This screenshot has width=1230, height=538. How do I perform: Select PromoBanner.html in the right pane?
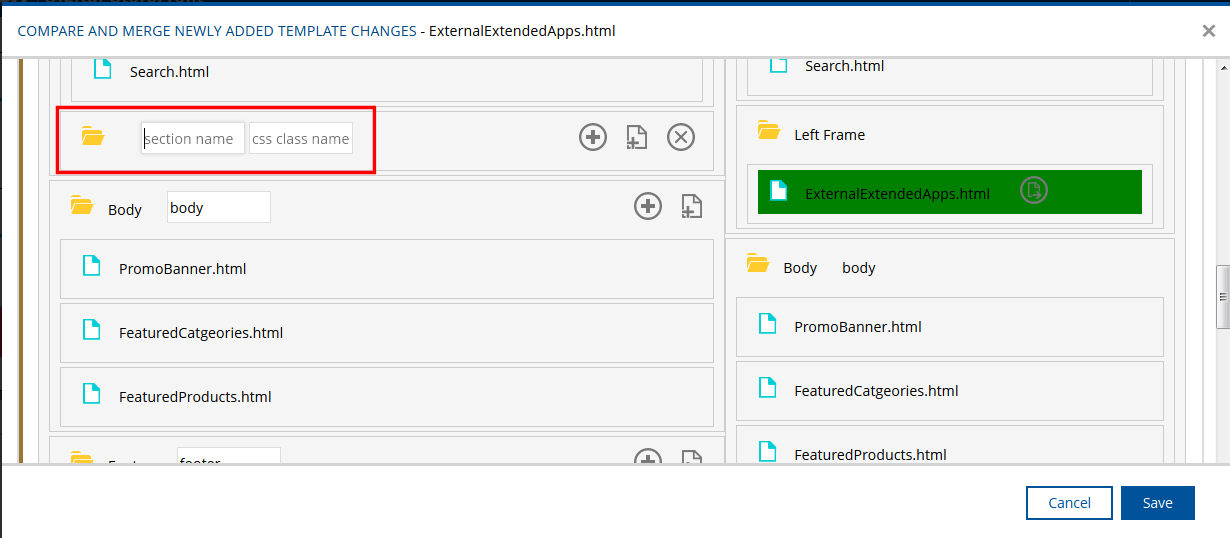(x=857, y=327)
